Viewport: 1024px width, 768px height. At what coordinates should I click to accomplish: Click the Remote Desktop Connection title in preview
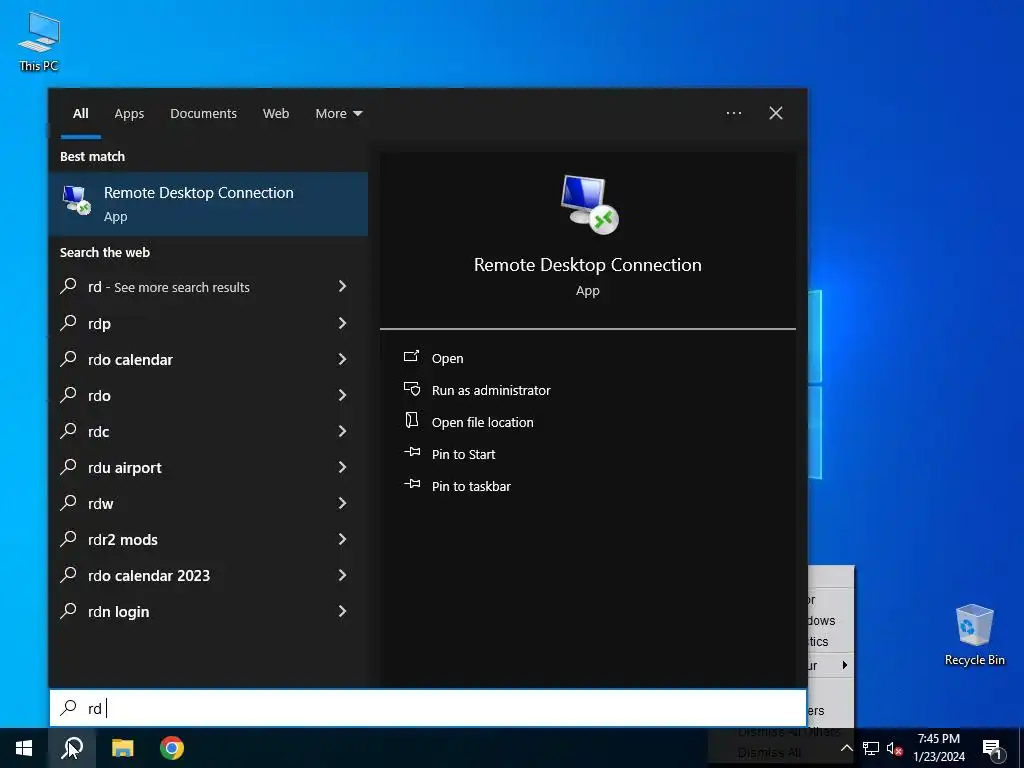[588, 265]
